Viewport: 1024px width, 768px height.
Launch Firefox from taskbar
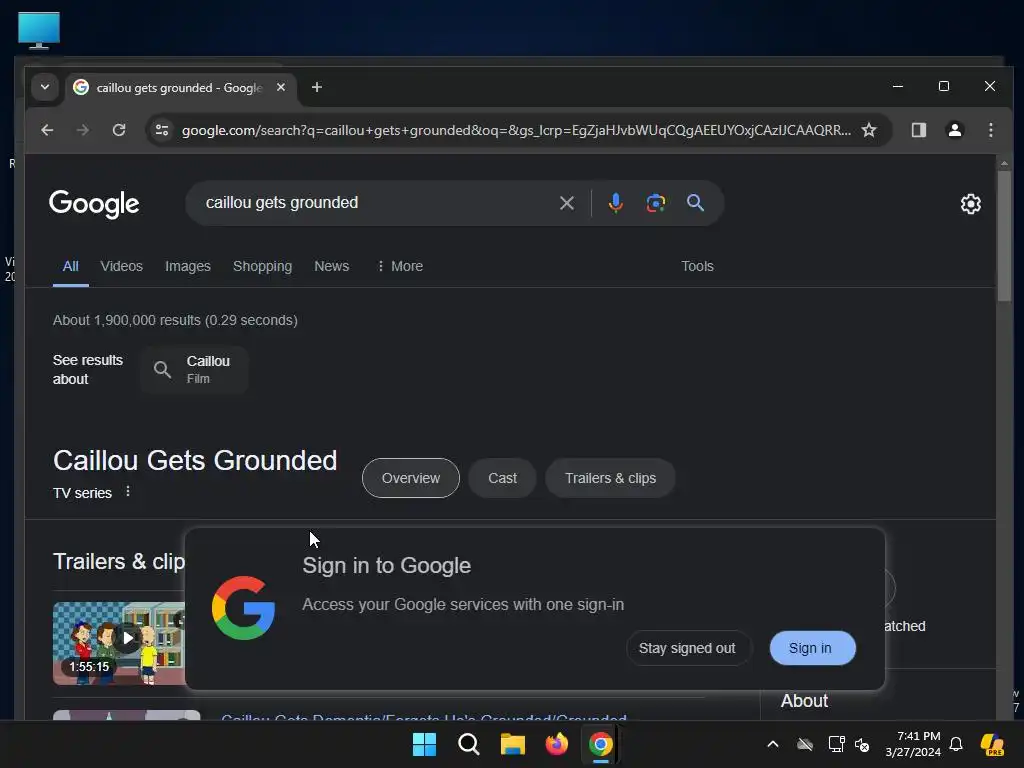pyautogui.click(x=557, y=744)
